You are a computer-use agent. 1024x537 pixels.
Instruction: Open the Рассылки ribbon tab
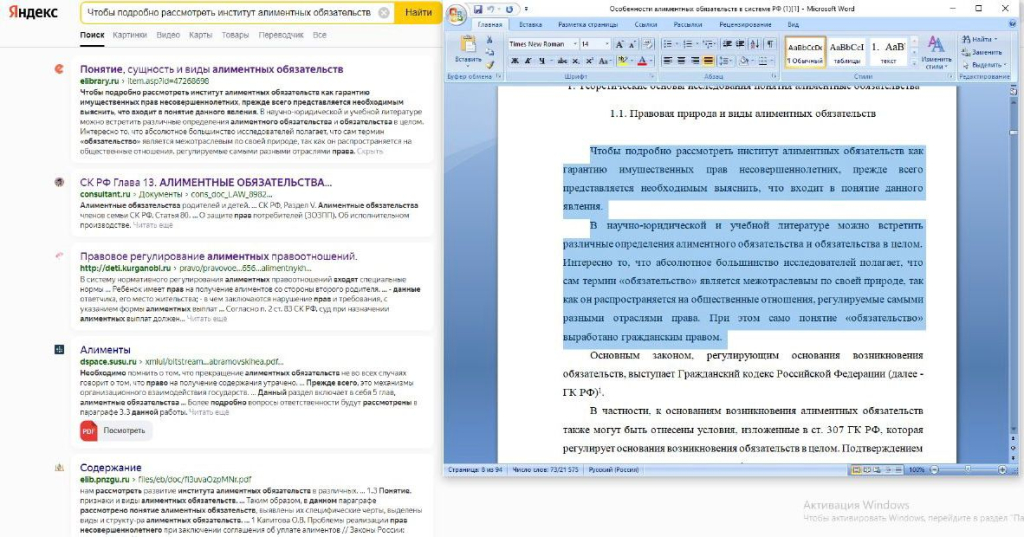click(688, 25)
